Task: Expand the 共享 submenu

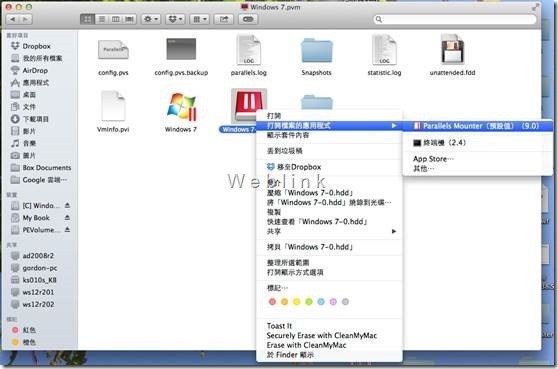Action: click(x=329, y=231)
